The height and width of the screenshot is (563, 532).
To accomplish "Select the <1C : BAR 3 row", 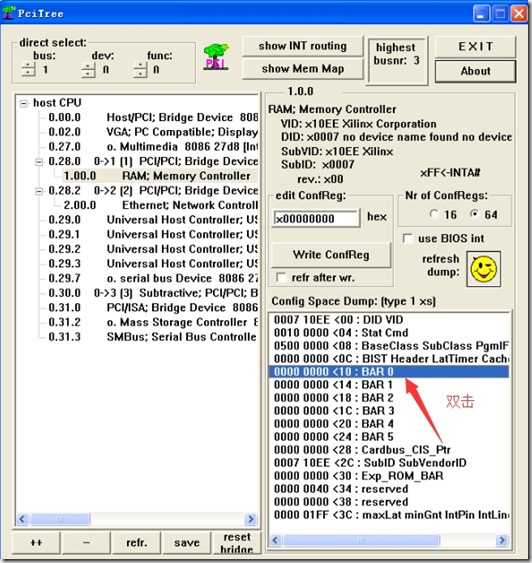I will point(389,411).
